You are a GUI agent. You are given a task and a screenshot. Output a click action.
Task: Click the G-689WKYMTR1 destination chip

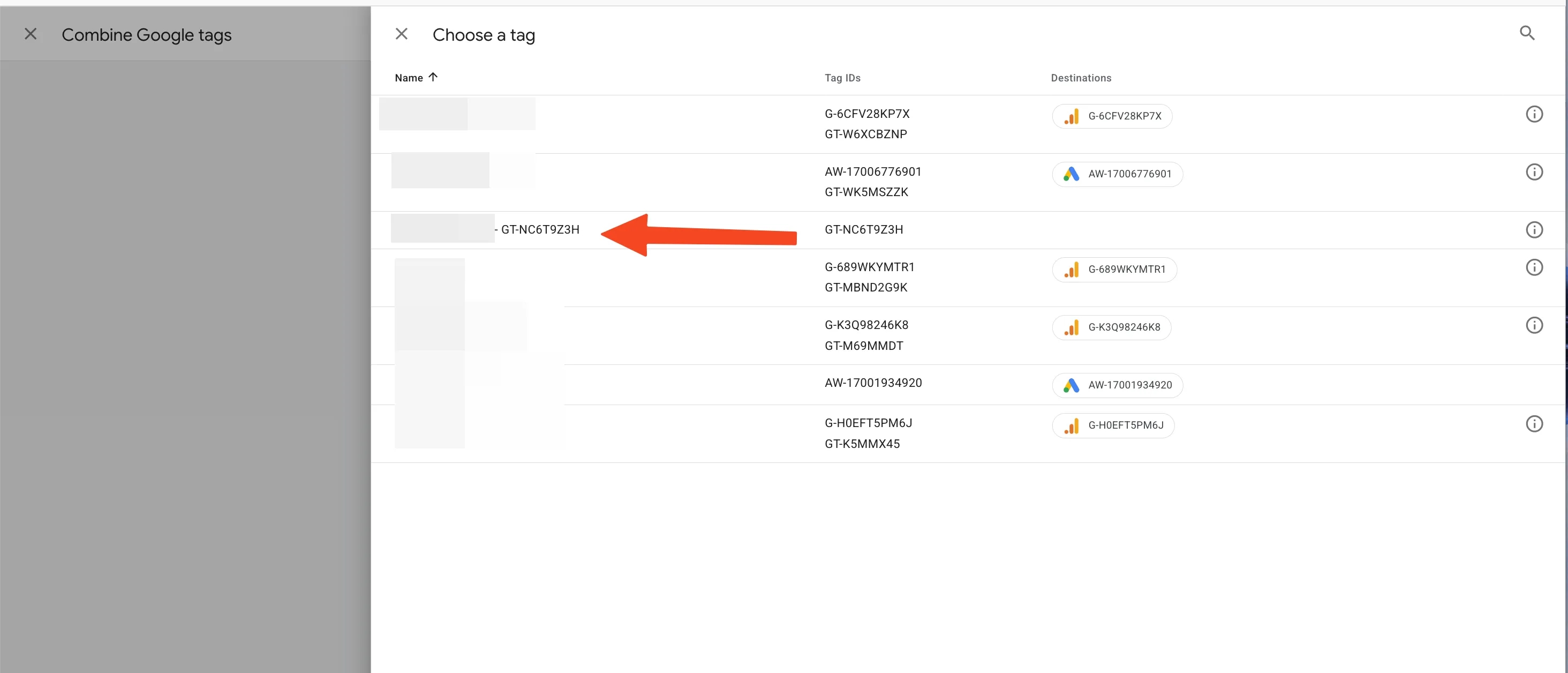pyautogui.click(x=1114, y=270)
